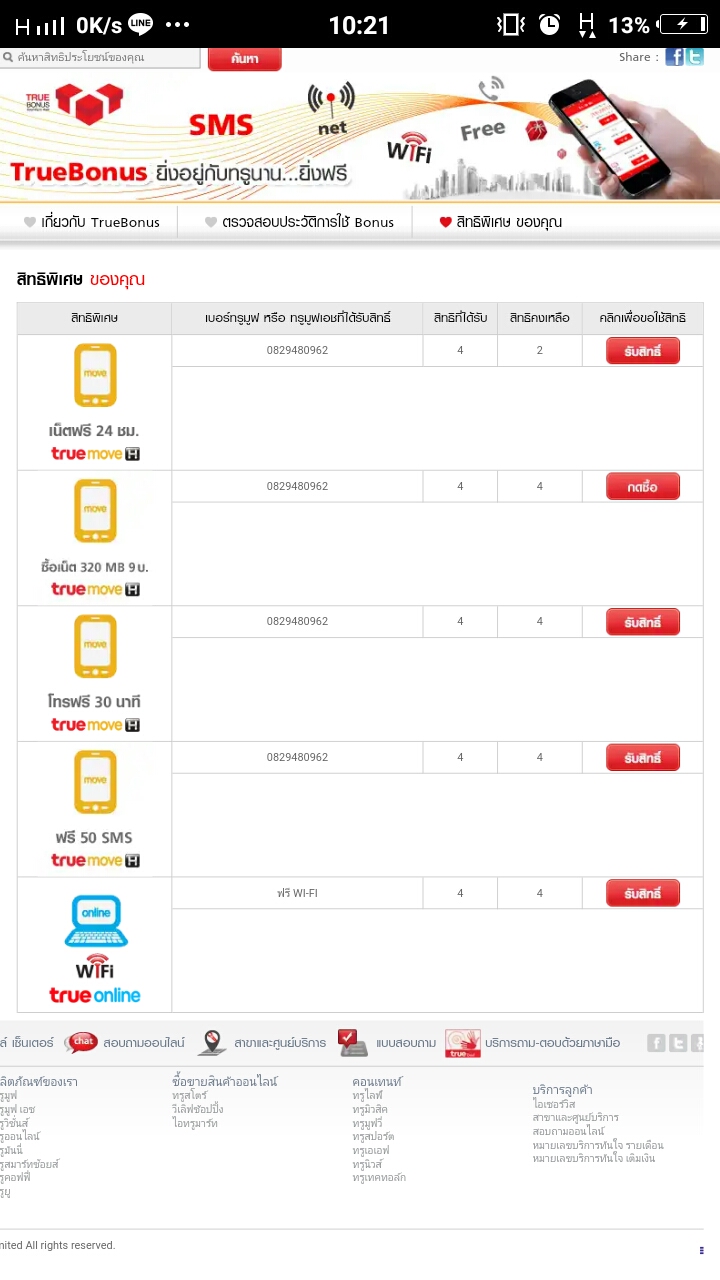Open the เกี่ยวกับ TrueBonus tab
Viewport: 720px width, 1280px height.
[x=92, y=222]
